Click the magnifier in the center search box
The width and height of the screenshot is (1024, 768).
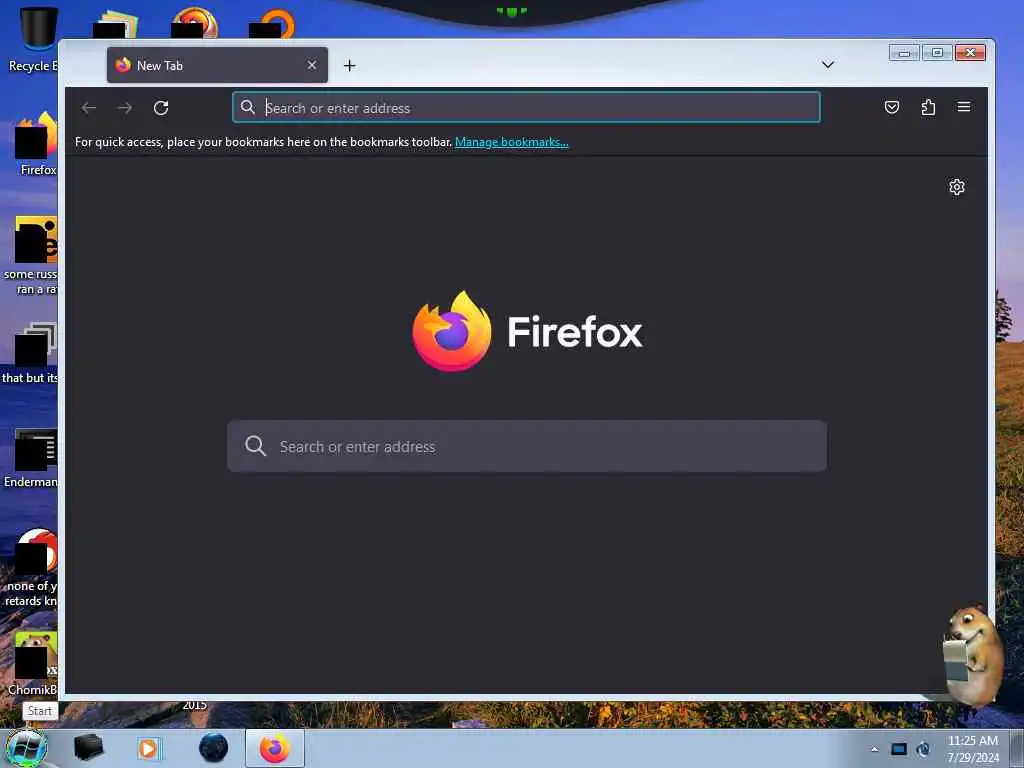tap(255, 446)
